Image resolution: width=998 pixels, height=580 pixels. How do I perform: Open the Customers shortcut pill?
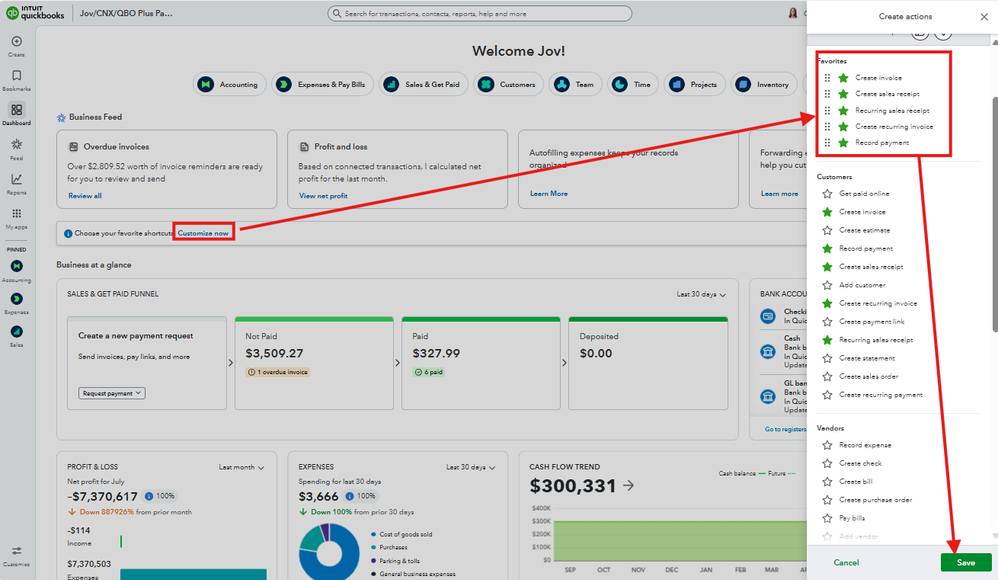508,84
